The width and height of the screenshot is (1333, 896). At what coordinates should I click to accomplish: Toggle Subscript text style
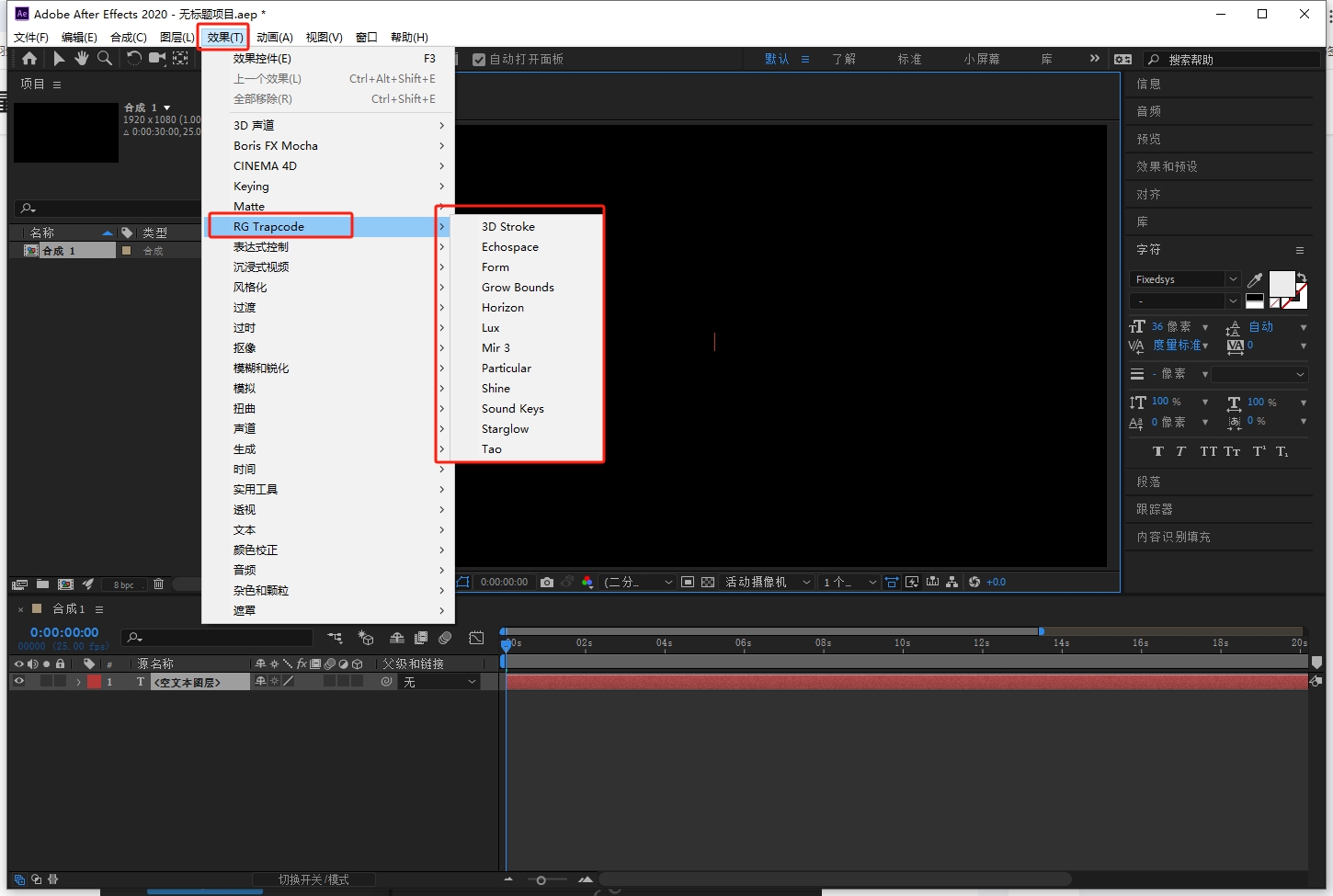click(x=1282, y=451)
